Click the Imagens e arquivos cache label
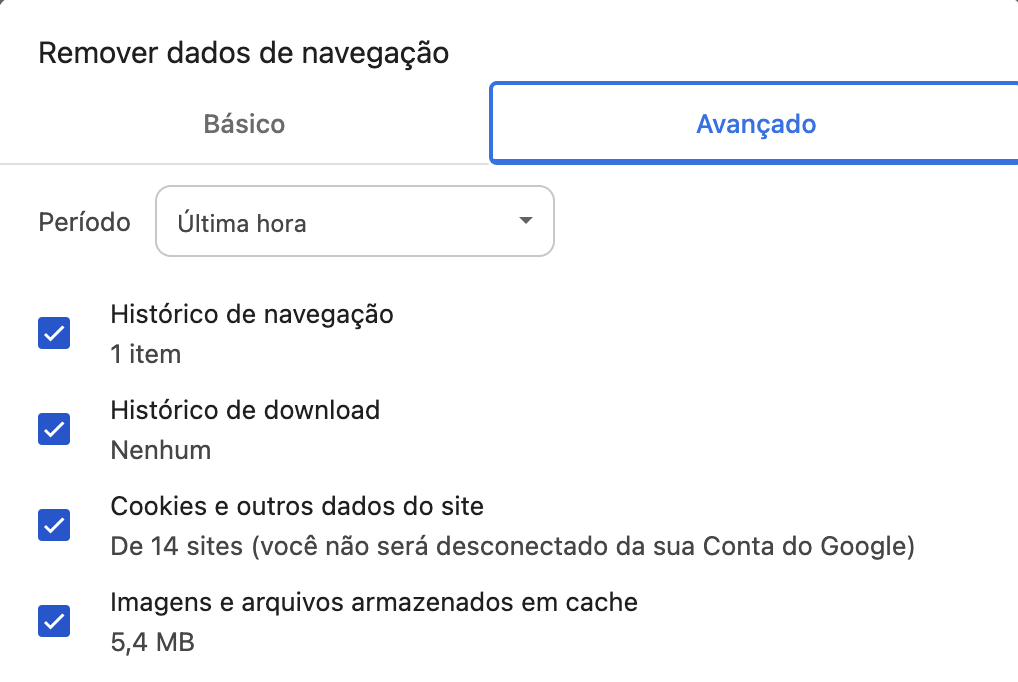The image size is (1018, 682). click(373, 602)
